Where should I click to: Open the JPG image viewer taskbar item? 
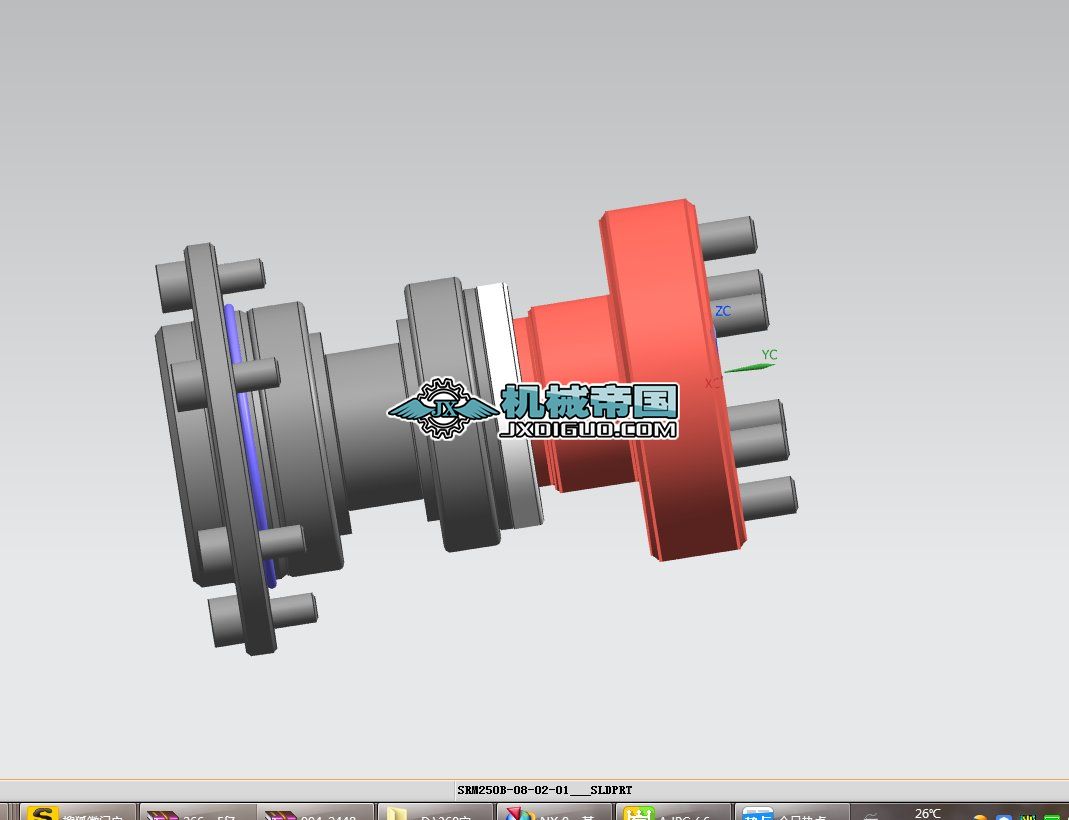(x=671, y=812)
